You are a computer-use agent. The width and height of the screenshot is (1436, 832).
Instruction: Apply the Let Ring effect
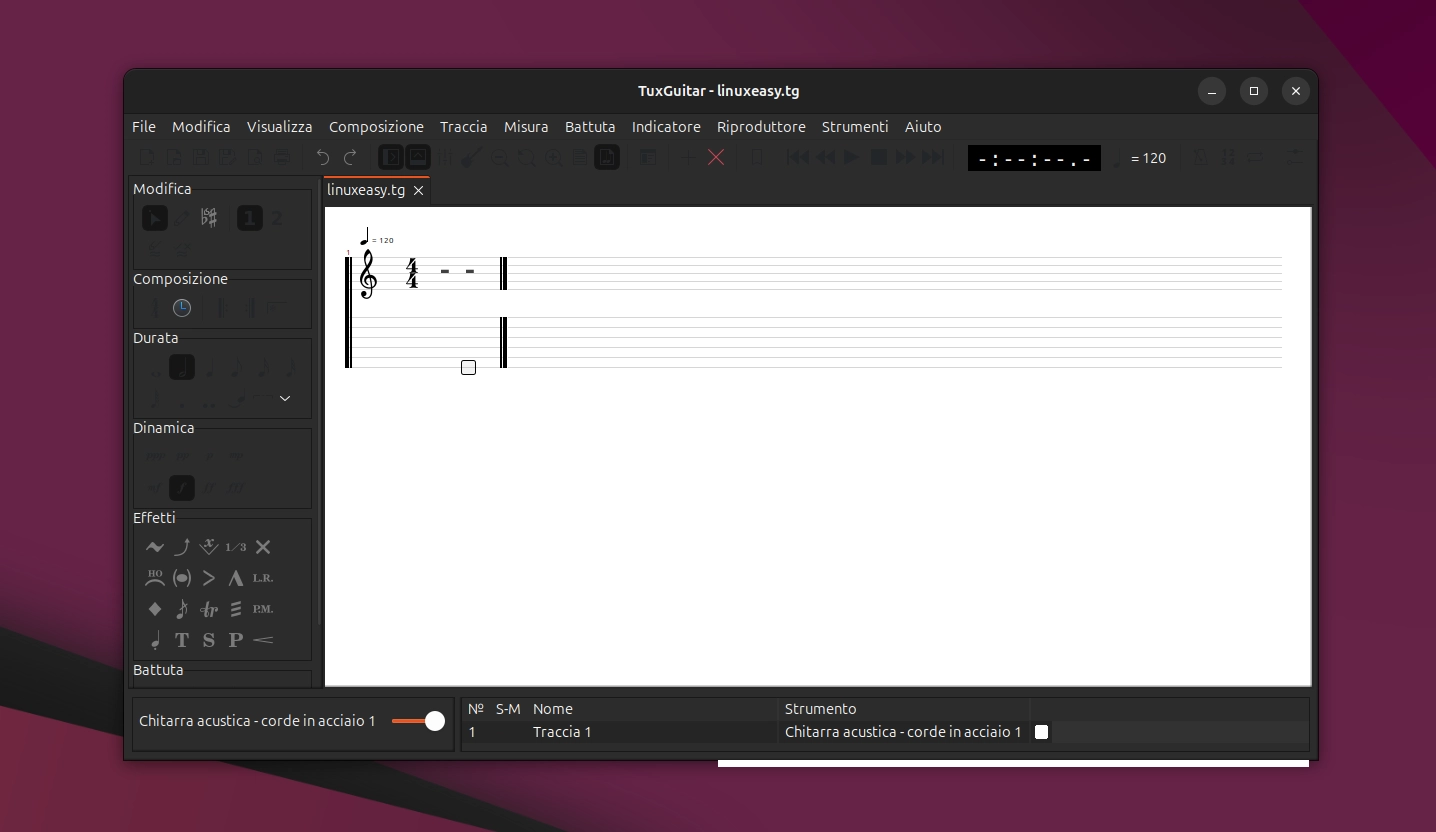[x=262, y=578]
